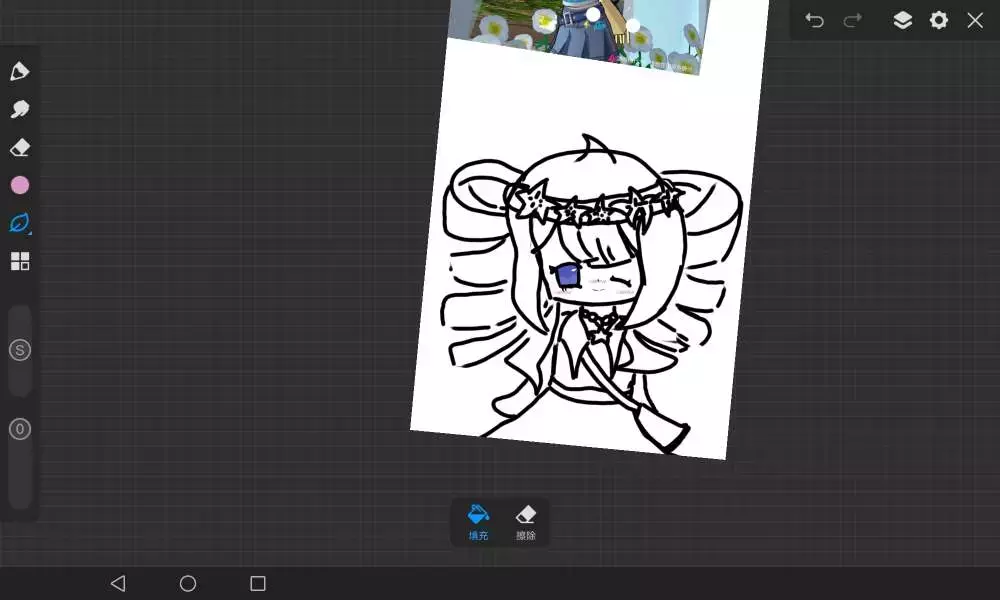Close the drawing canvas with X
Image resolution: width=1000 pixels, height=600 pixels.
975,20
